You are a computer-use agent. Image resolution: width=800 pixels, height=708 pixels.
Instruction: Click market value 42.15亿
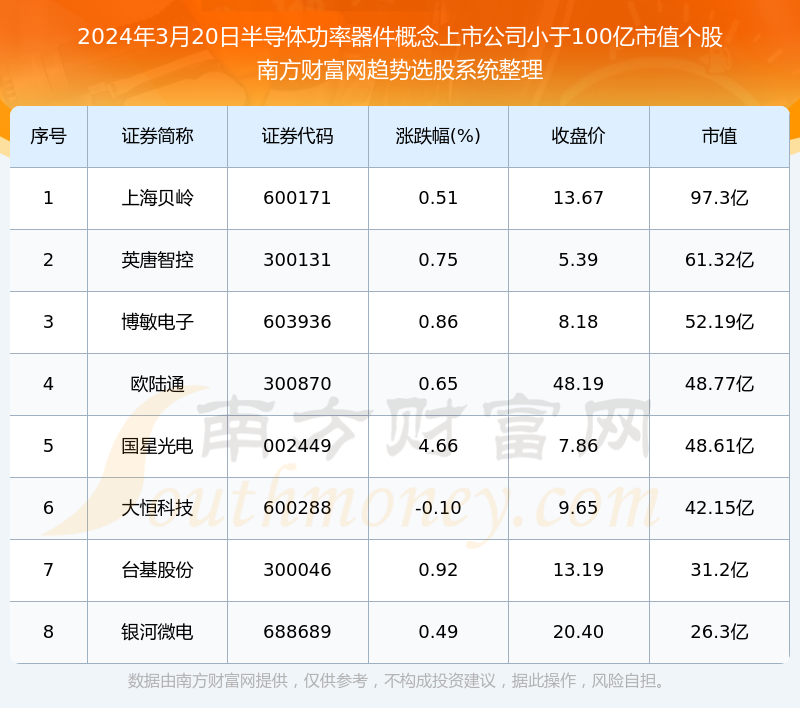point(719,508)
